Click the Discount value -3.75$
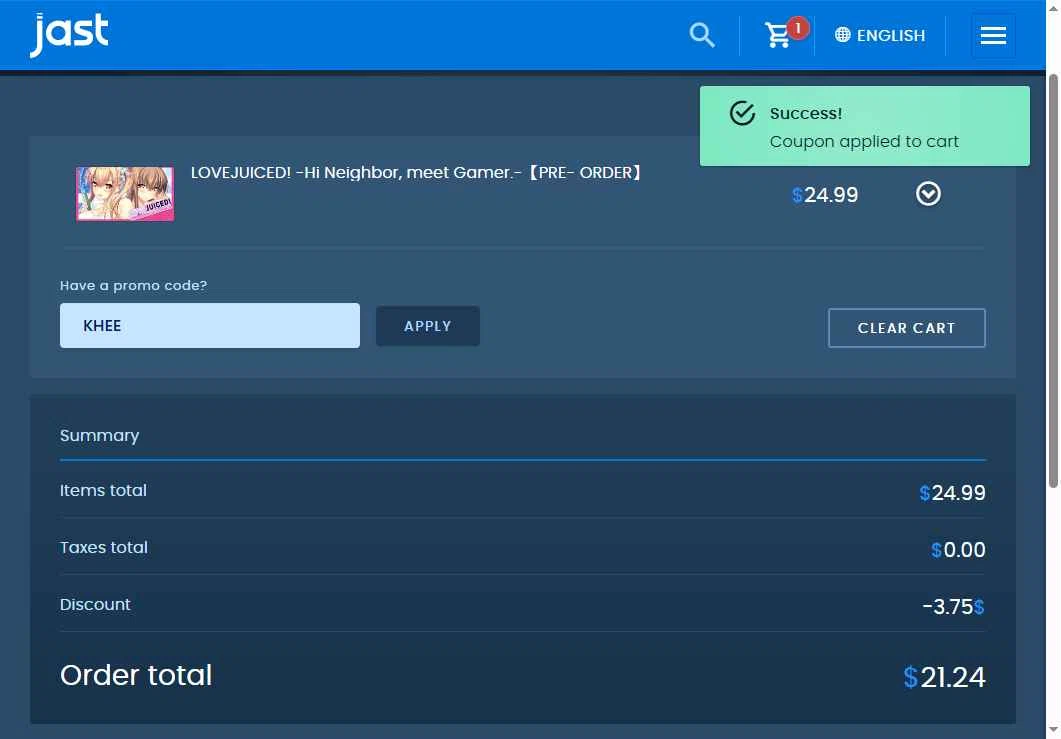The height and width of the screenshot is (739, 1061). pyautogui.click(x=953, y=606)
